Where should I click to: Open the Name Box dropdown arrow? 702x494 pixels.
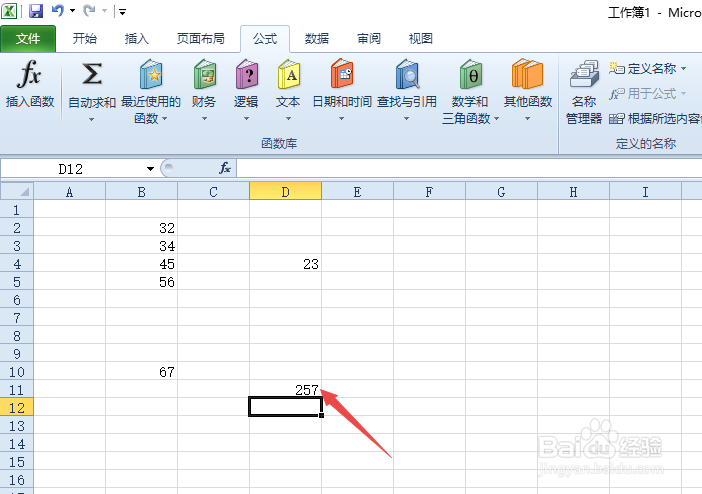click(x=150, y=169)
